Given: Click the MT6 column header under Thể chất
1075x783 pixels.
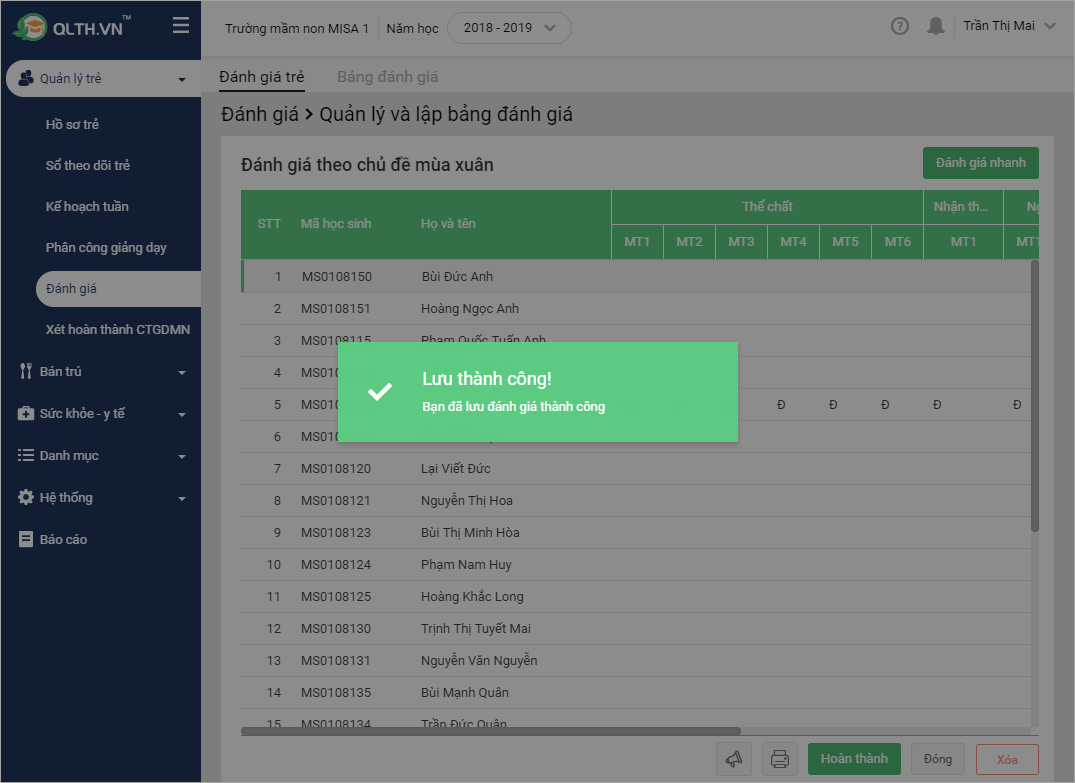Looking at the screenshot, I should (897, 241).
